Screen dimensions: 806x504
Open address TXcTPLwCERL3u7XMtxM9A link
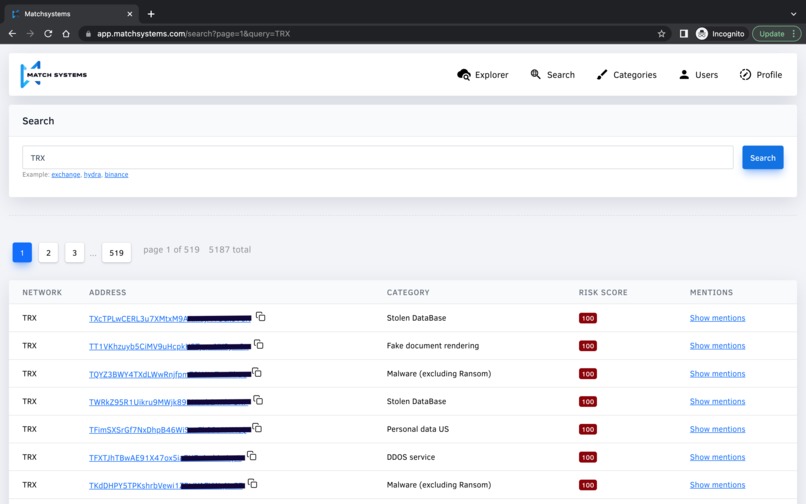pyautogui.click(x=170, y=318)
